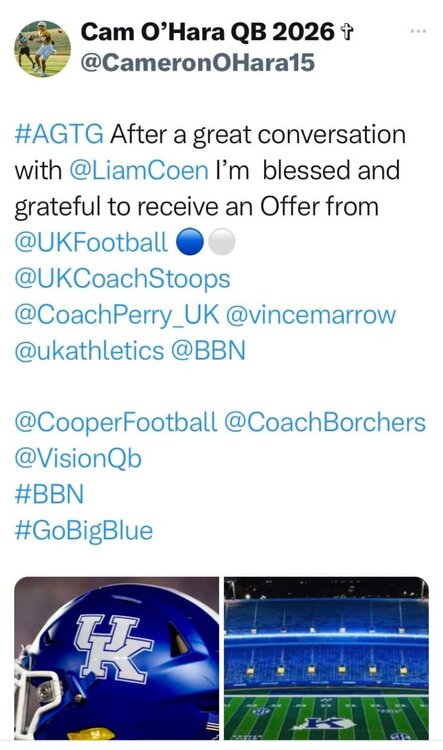This screenshot has height=750, width=443.
Task: Click the cross icon beside the name
Action: [x=346, y=33]
